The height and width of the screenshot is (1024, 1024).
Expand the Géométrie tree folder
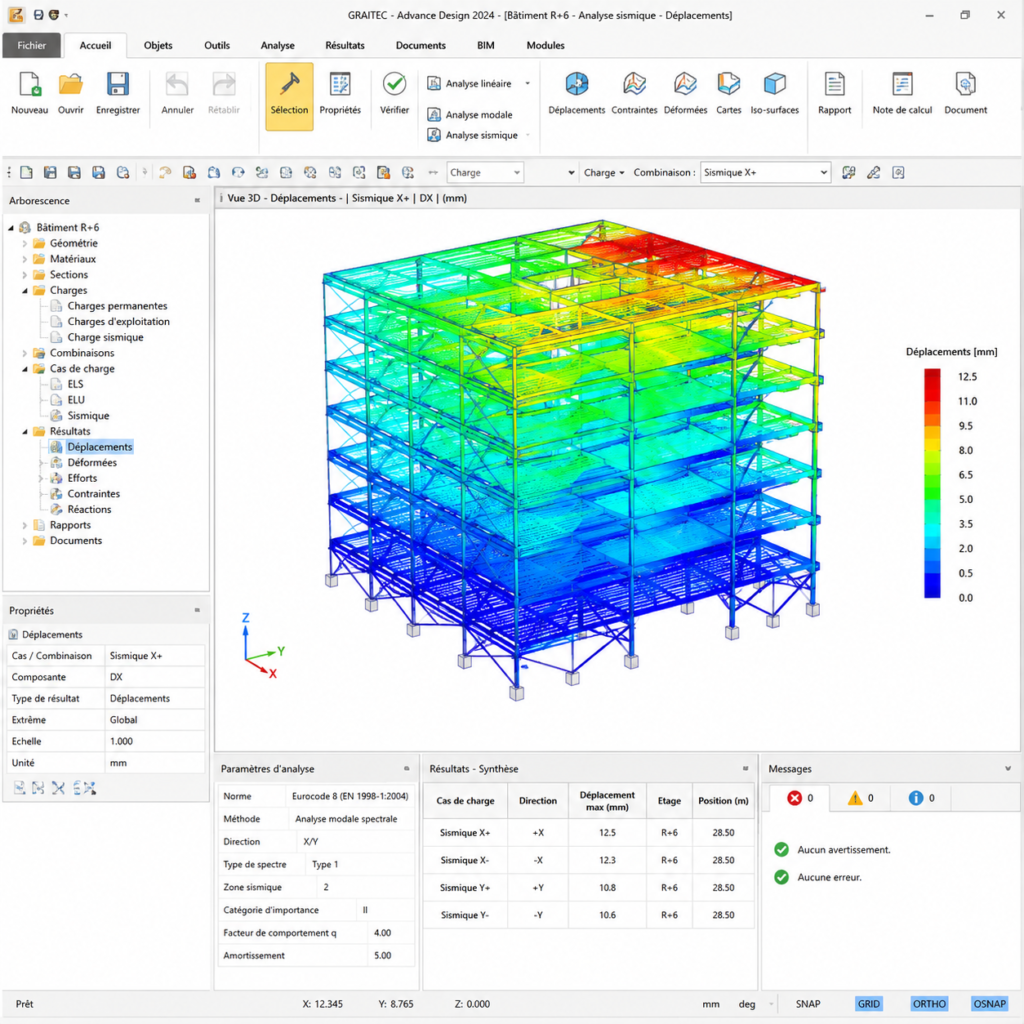coord(25,243)
